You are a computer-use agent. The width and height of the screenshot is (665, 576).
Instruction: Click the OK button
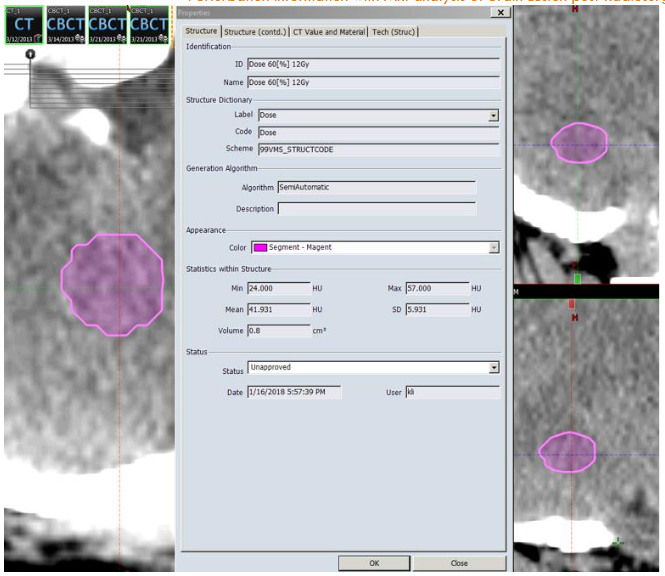click(374, 563)
